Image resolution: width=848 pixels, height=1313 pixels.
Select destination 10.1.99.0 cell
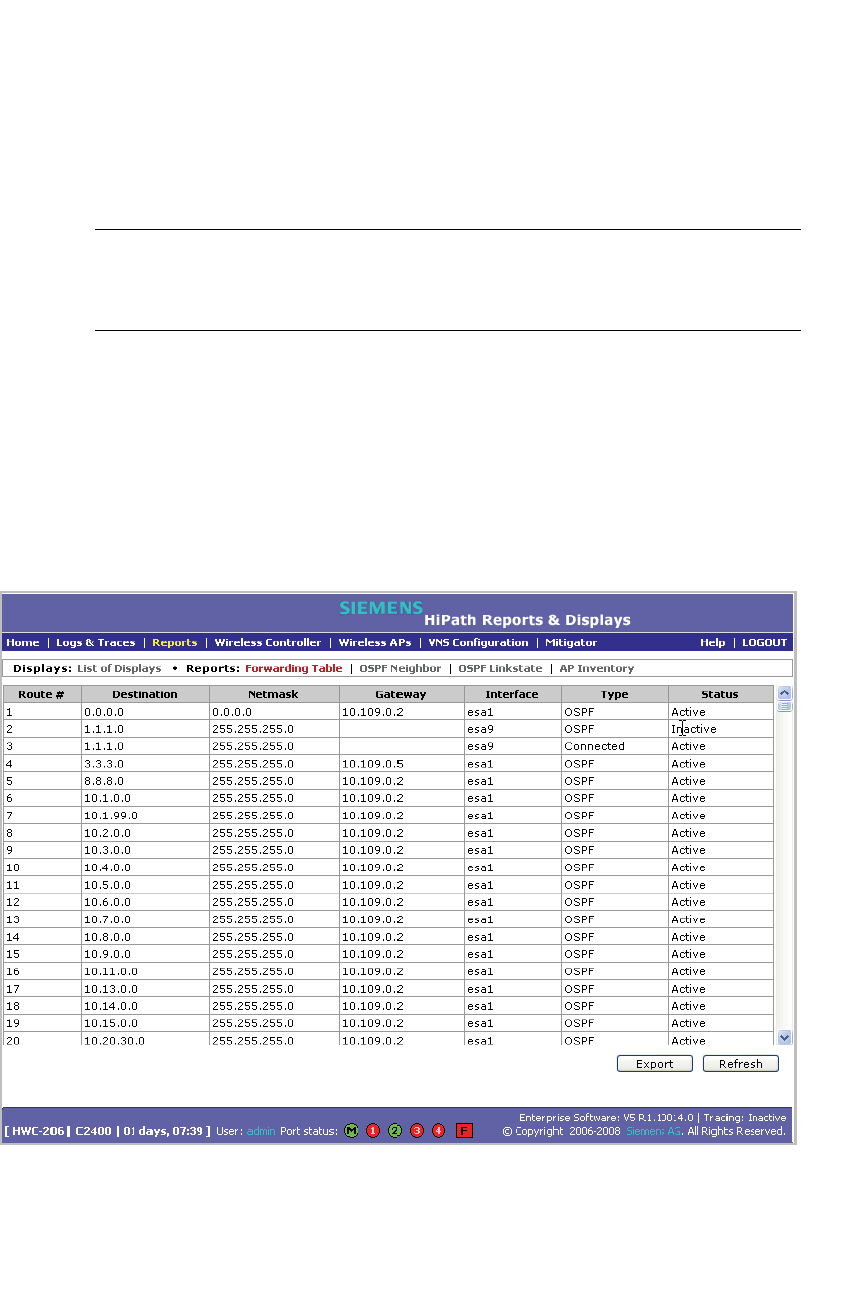click(145, 816)
